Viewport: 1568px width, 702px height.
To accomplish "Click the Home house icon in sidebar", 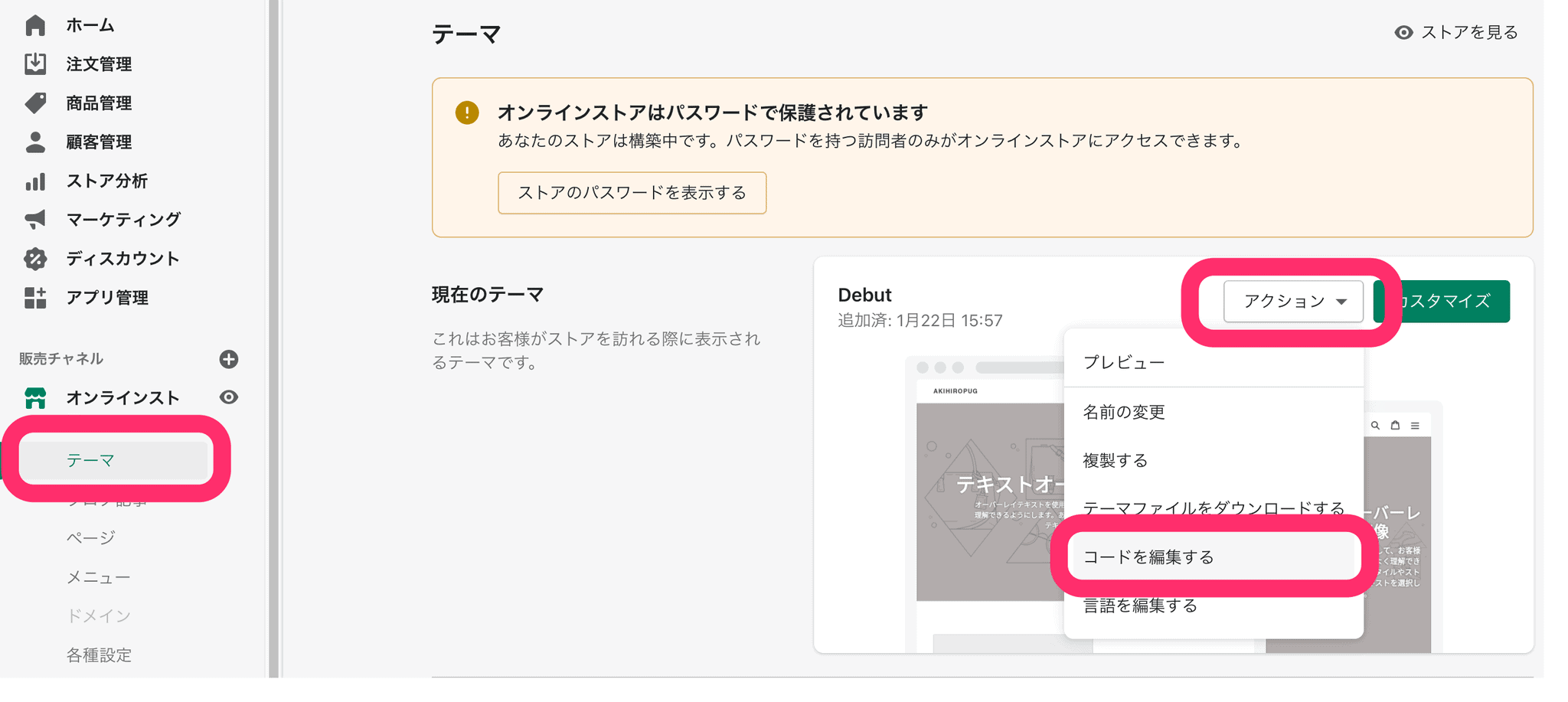I will click(35, 25).
